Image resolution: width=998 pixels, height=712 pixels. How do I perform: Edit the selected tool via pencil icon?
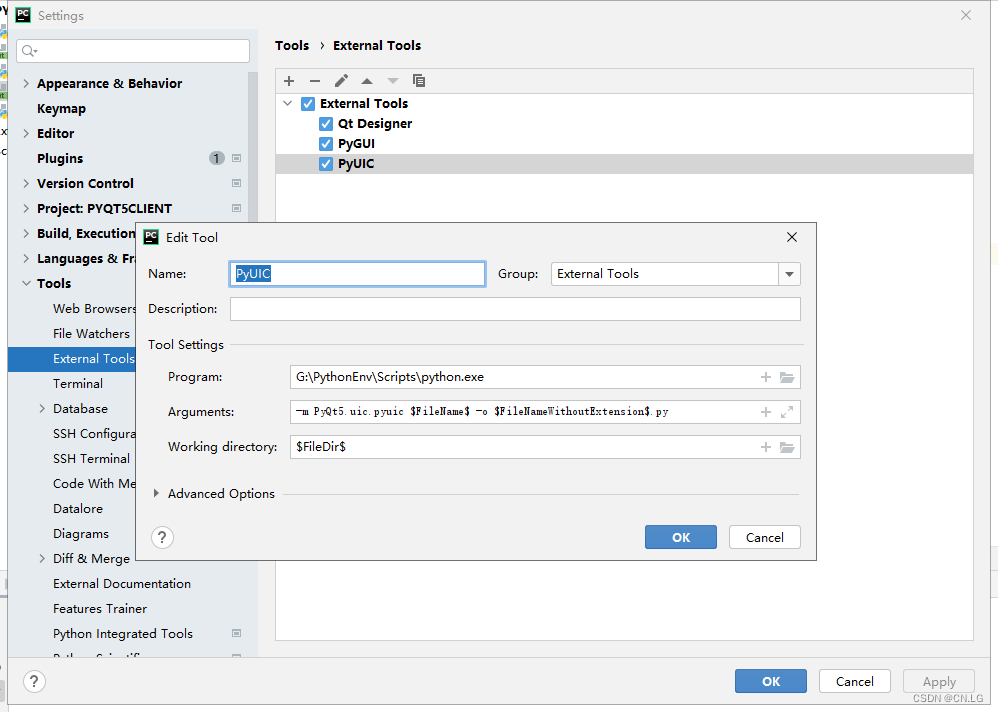[340, 81]
